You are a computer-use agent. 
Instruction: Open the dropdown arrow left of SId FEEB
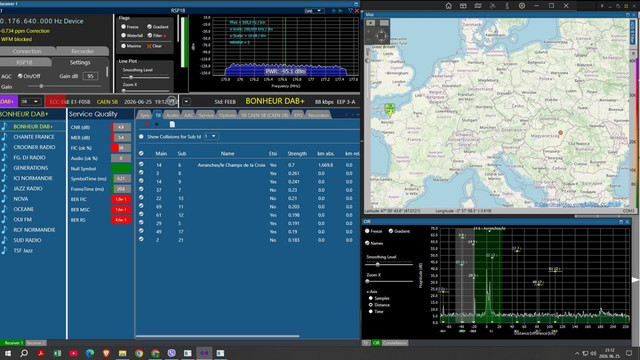click(186, 101)
